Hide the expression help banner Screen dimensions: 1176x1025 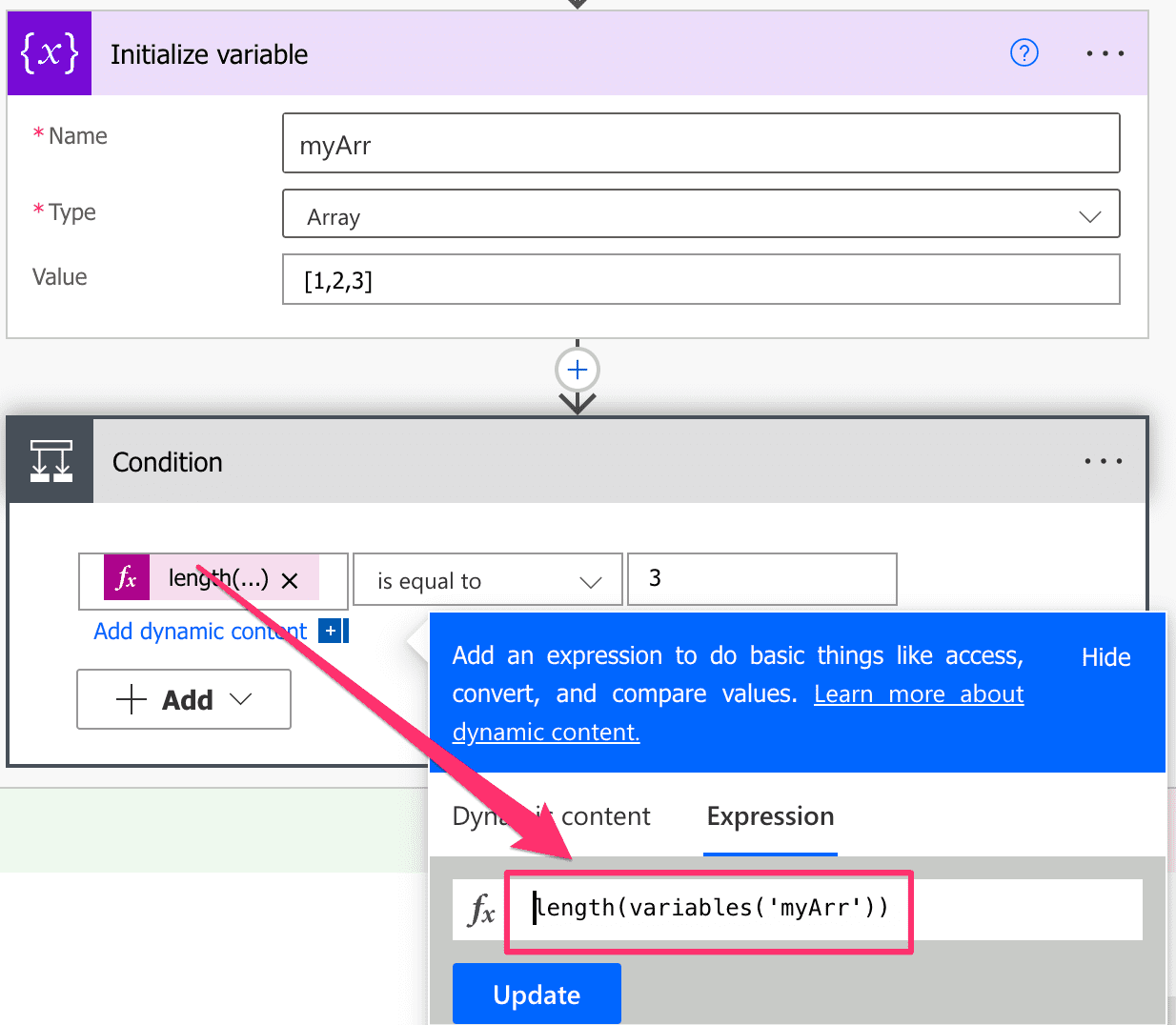(1105, 657)
